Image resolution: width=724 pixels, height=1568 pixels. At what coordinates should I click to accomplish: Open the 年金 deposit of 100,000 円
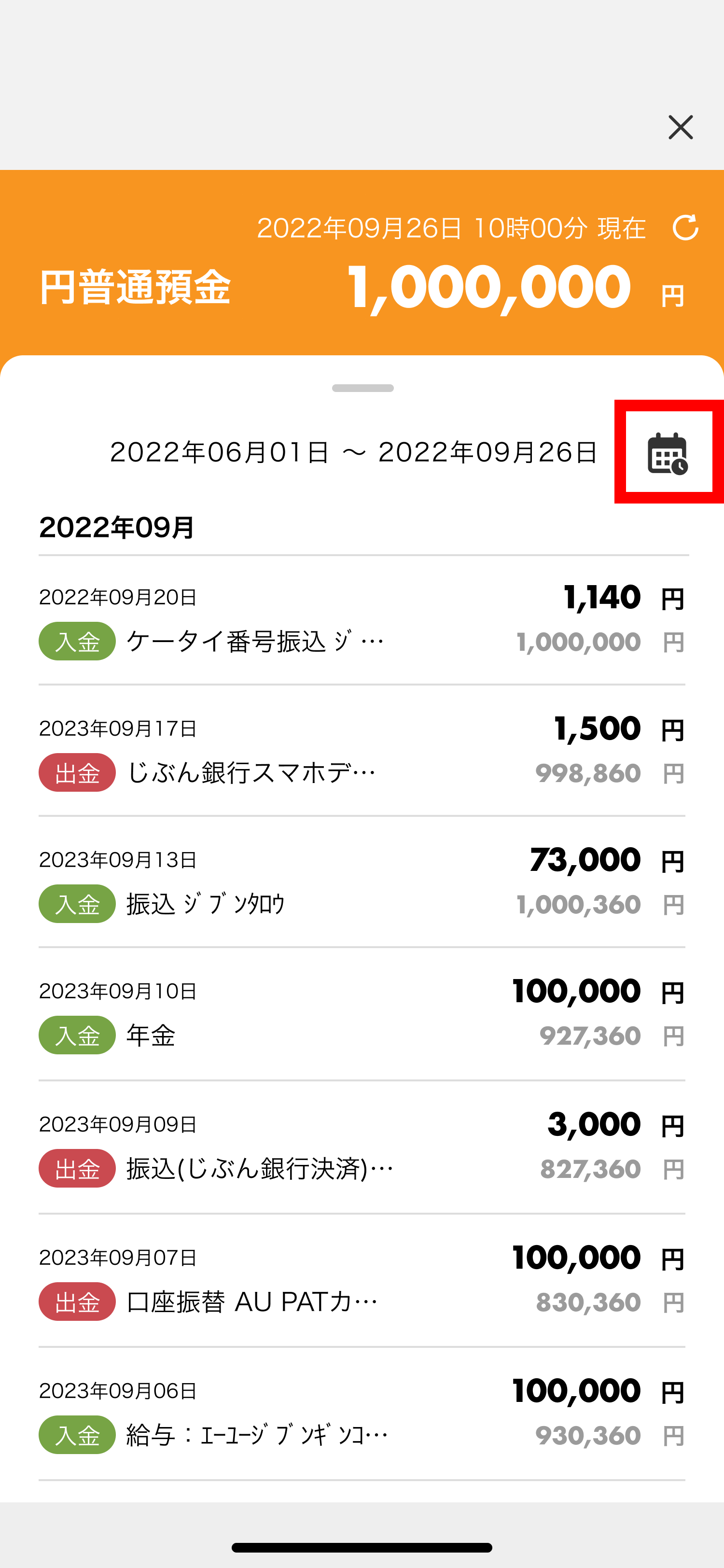tap(362, 1014)
